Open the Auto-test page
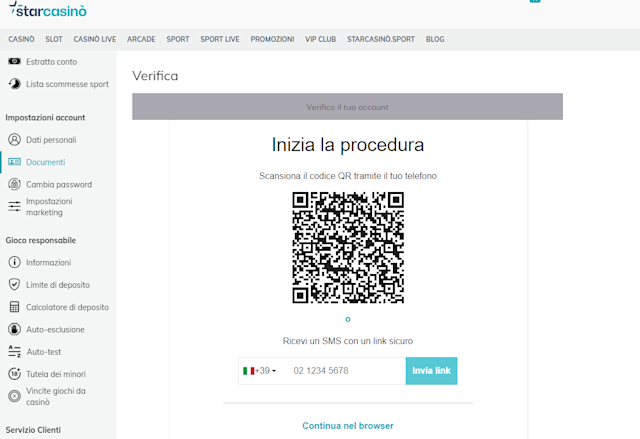This screenshot has width=640, height=439. [x=44, y=352]
